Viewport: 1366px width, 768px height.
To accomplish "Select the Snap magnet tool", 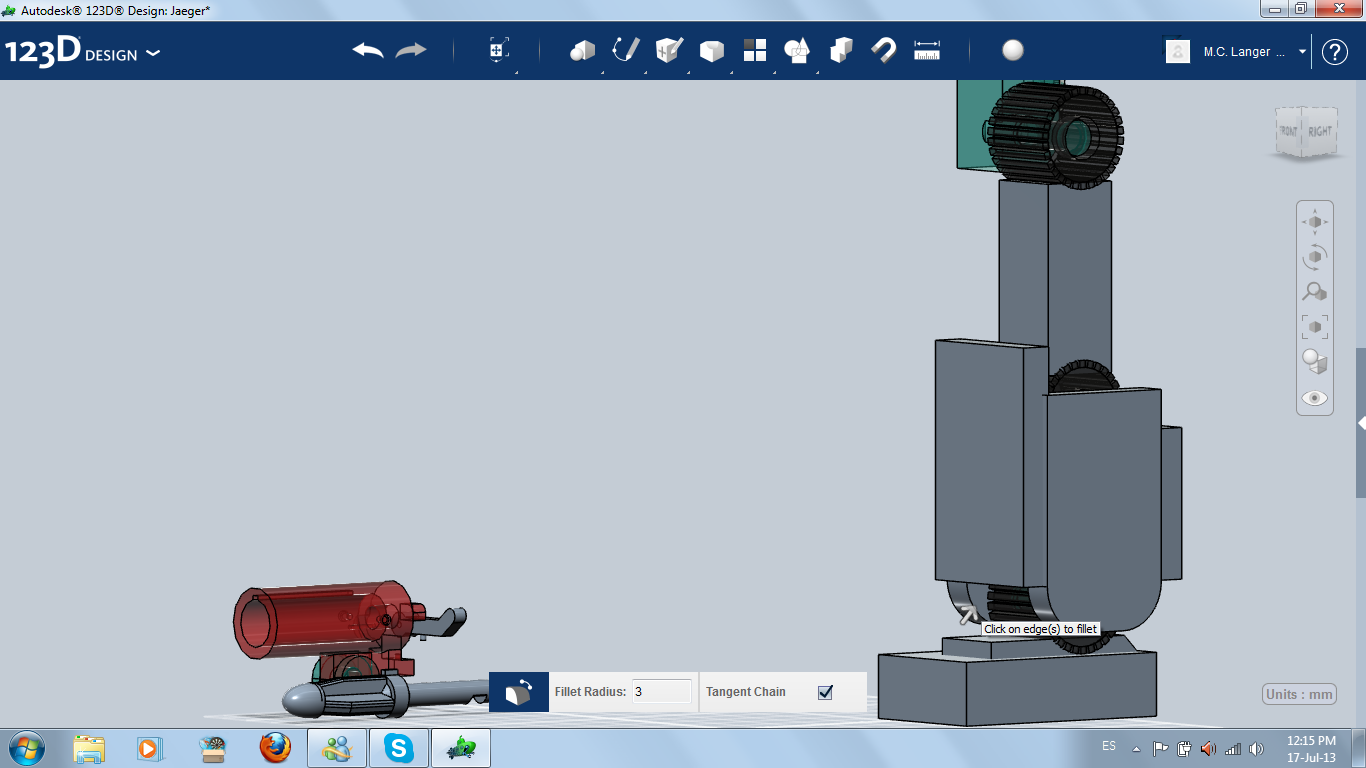I will pyautogui.click(x=884, y=50).
